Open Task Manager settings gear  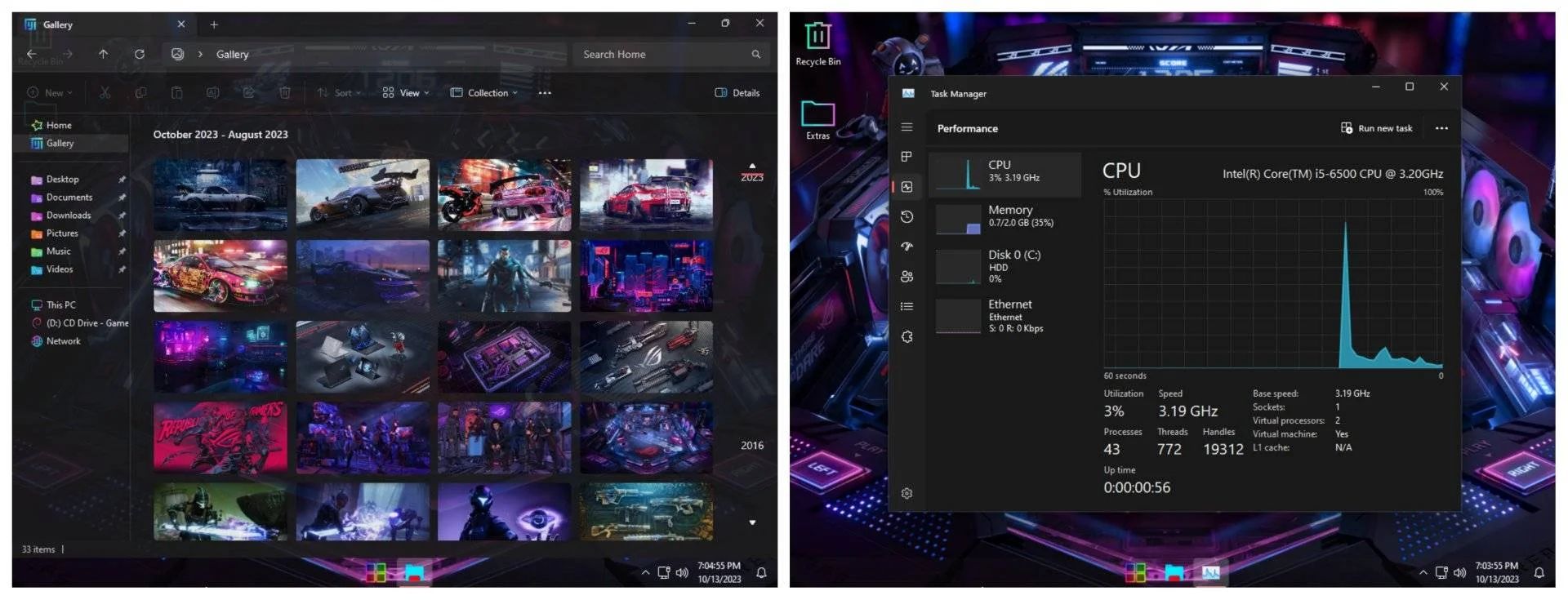click(906, 493)
